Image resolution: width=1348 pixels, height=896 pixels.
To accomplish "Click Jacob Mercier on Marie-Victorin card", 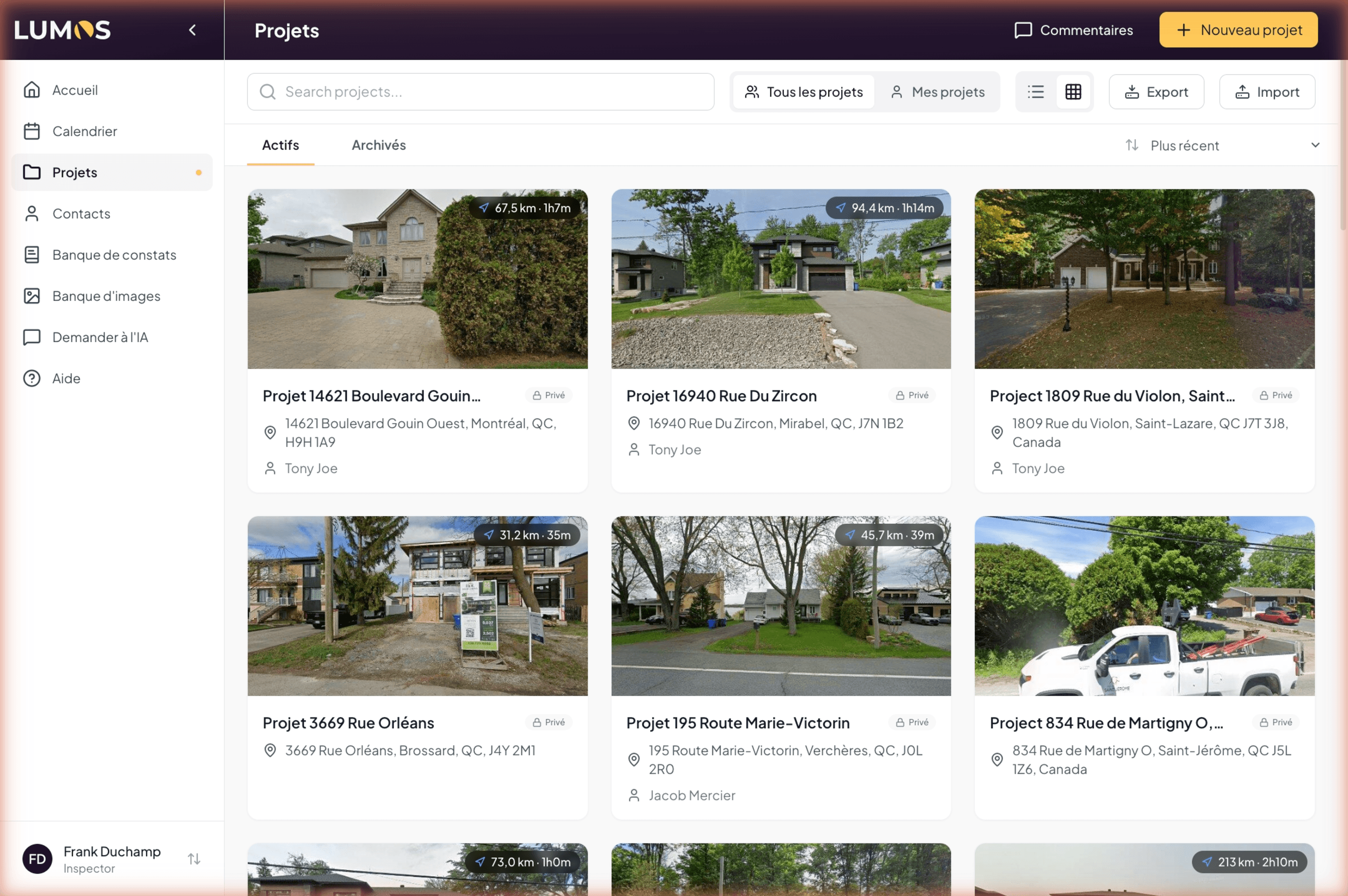I will (692, 795).
